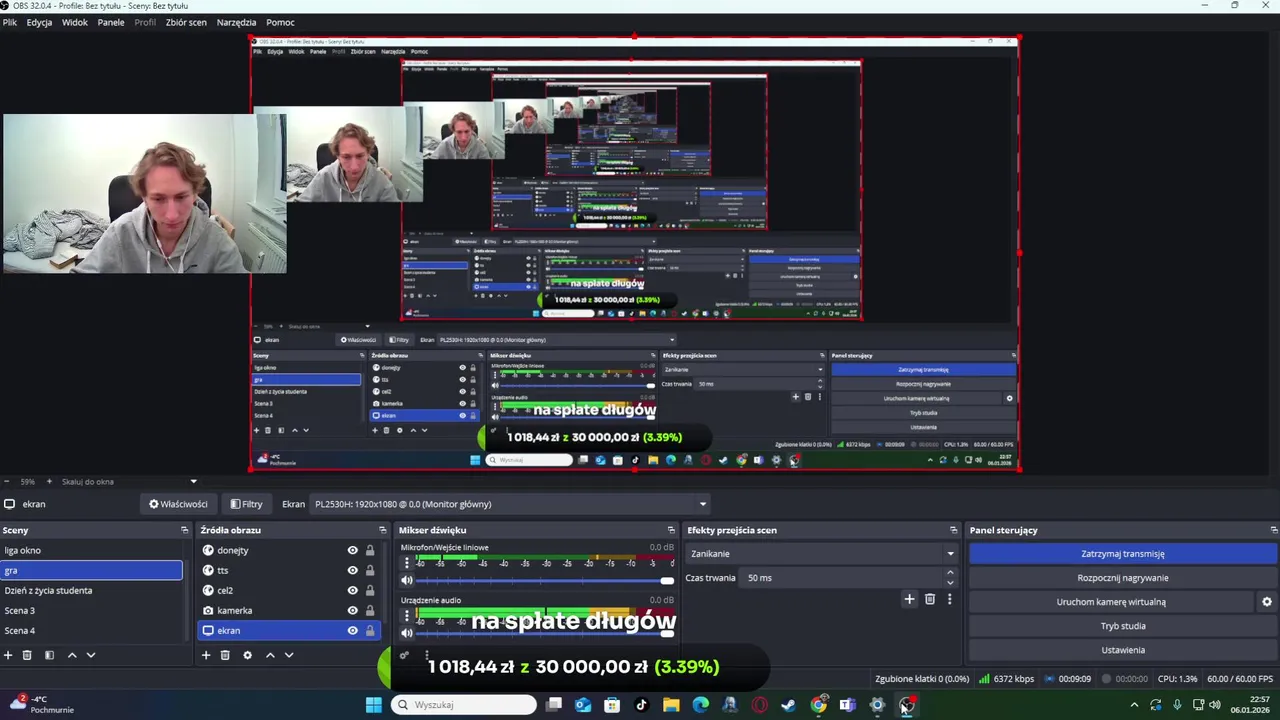Move selected scene down
This screenshot has height=720, width=1280.
(91, 655)
